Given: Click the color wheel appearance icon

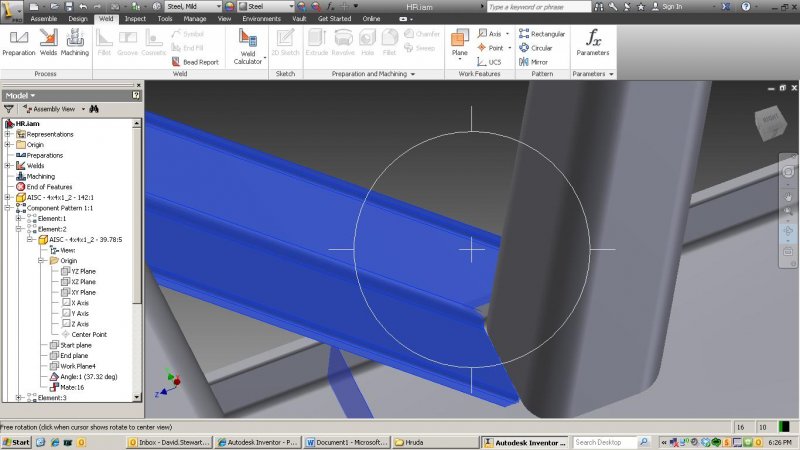Looking at the screenshot, I should 230,7.
